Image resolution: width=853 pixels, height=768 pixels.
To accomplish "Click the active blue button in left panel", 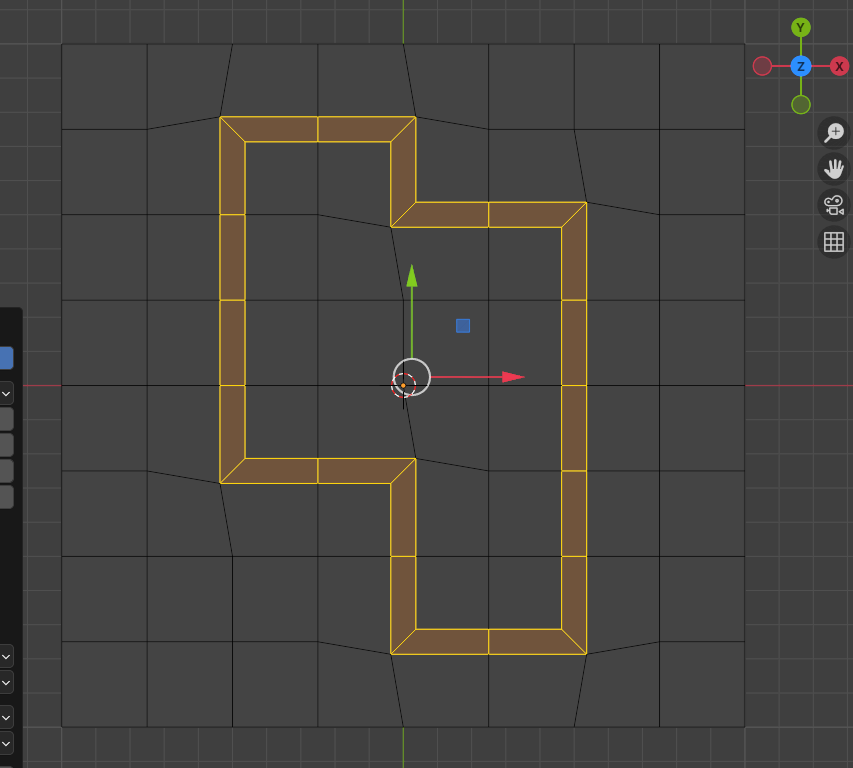I will [x=5, y=358].
